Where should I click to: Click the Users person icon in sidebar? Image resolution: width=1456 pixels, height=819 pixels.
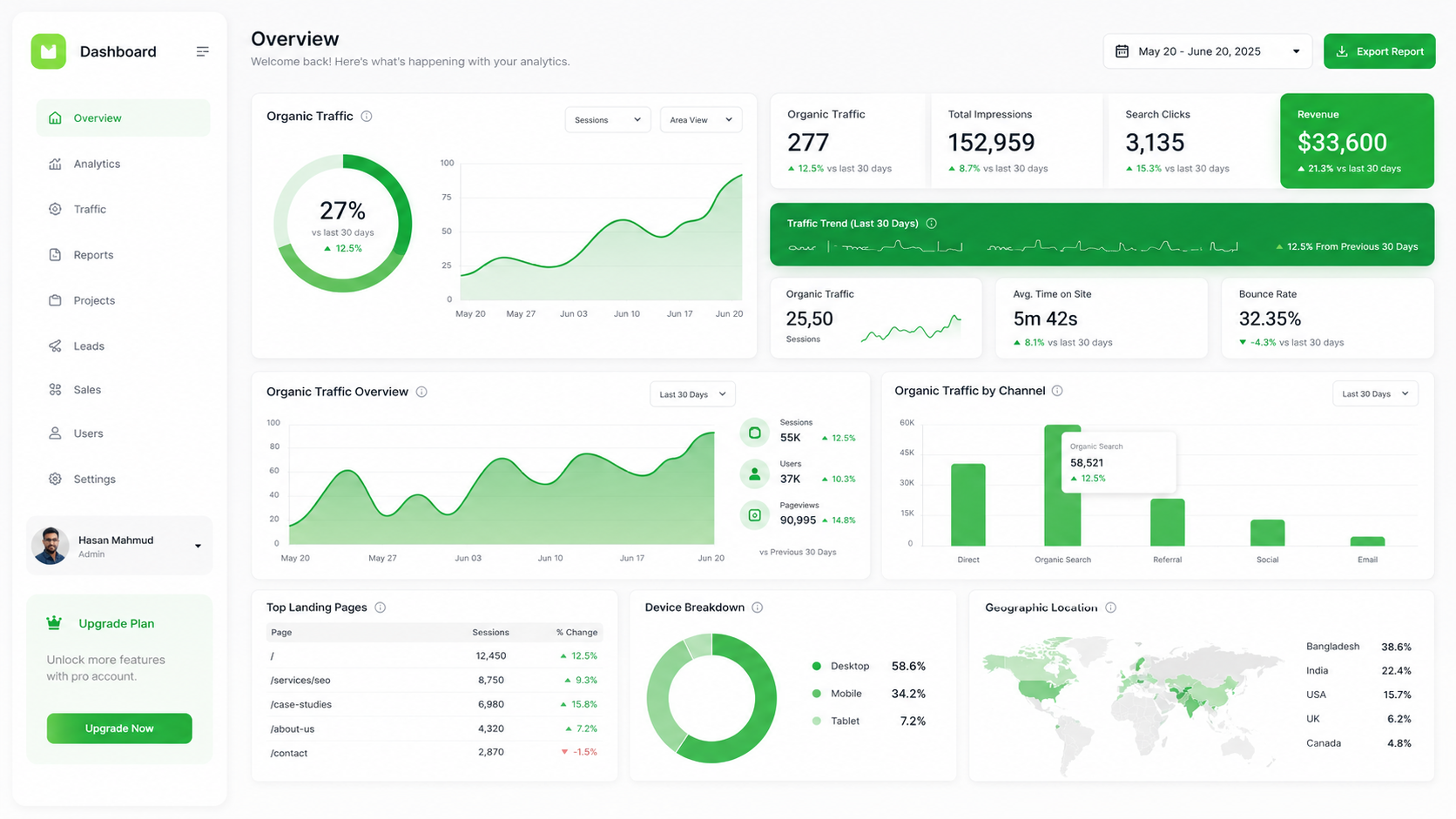click(x=55, y=433)
